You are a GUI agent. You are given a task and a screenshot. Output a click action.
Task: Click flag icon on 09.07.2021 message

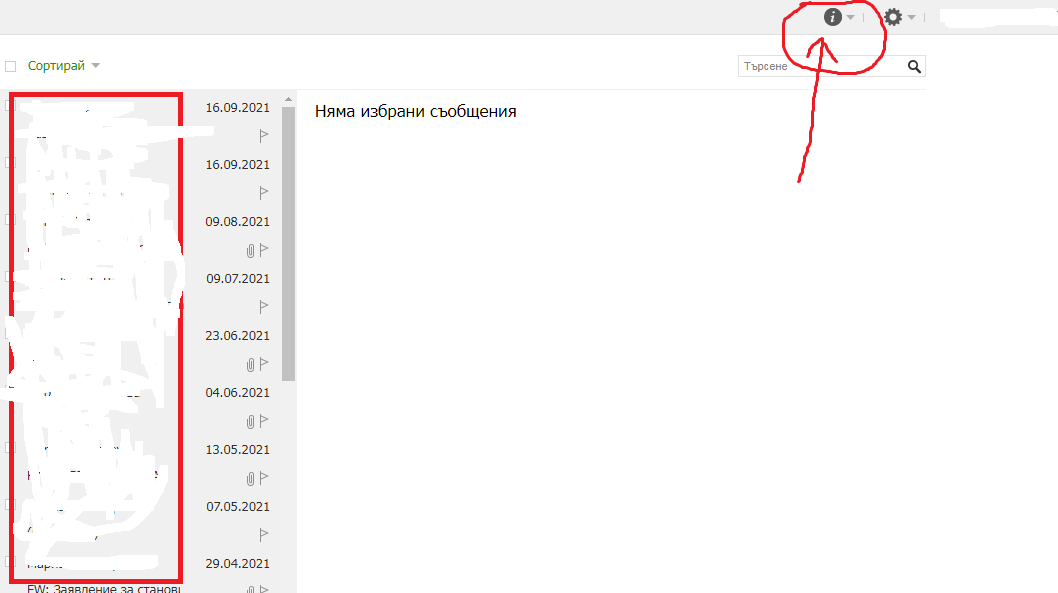tap(264, 307)
